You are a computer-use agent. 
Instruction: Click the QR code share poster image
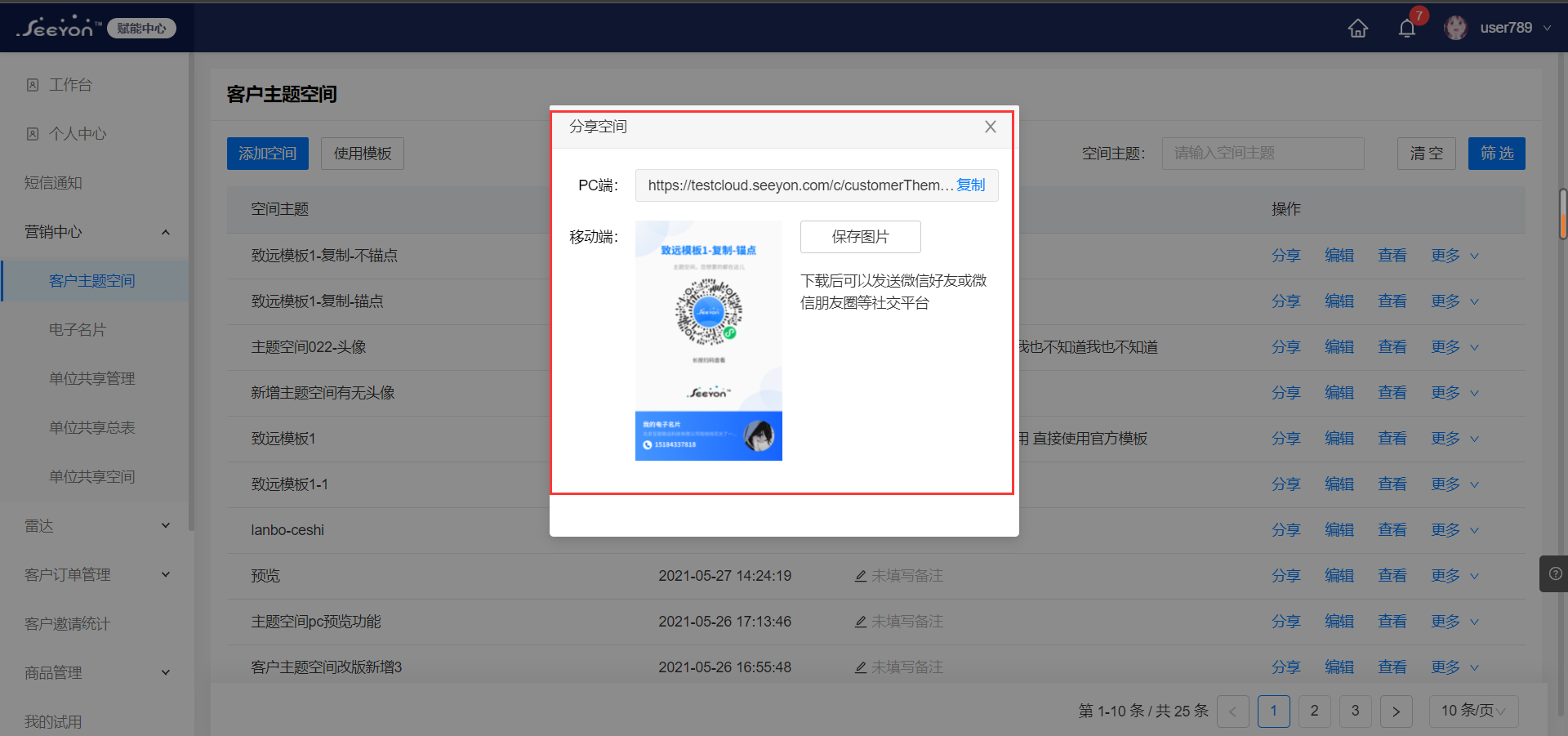(709, 341)
